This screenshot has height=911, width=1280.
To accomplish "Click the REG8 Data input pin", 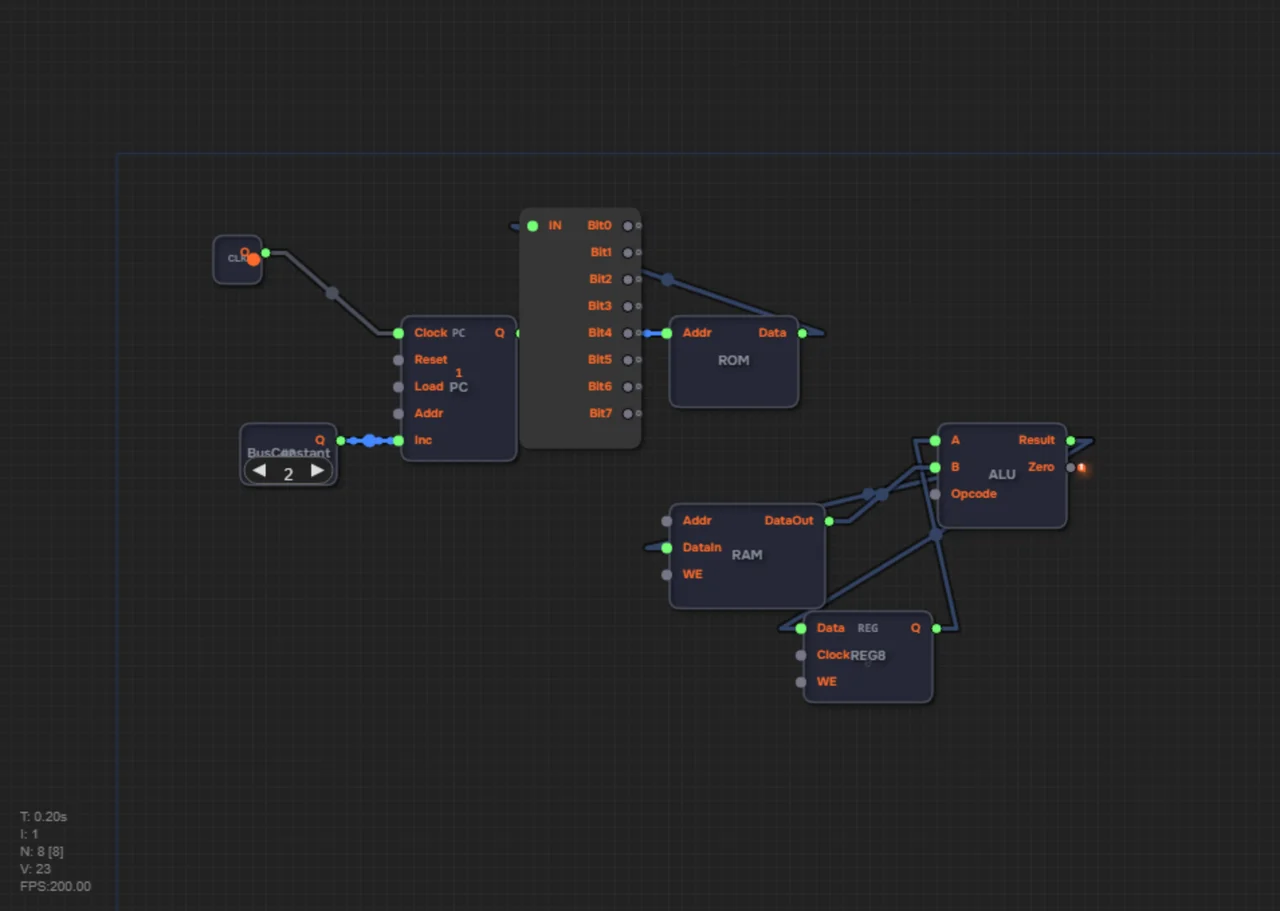I will click(x=801, y=628).
